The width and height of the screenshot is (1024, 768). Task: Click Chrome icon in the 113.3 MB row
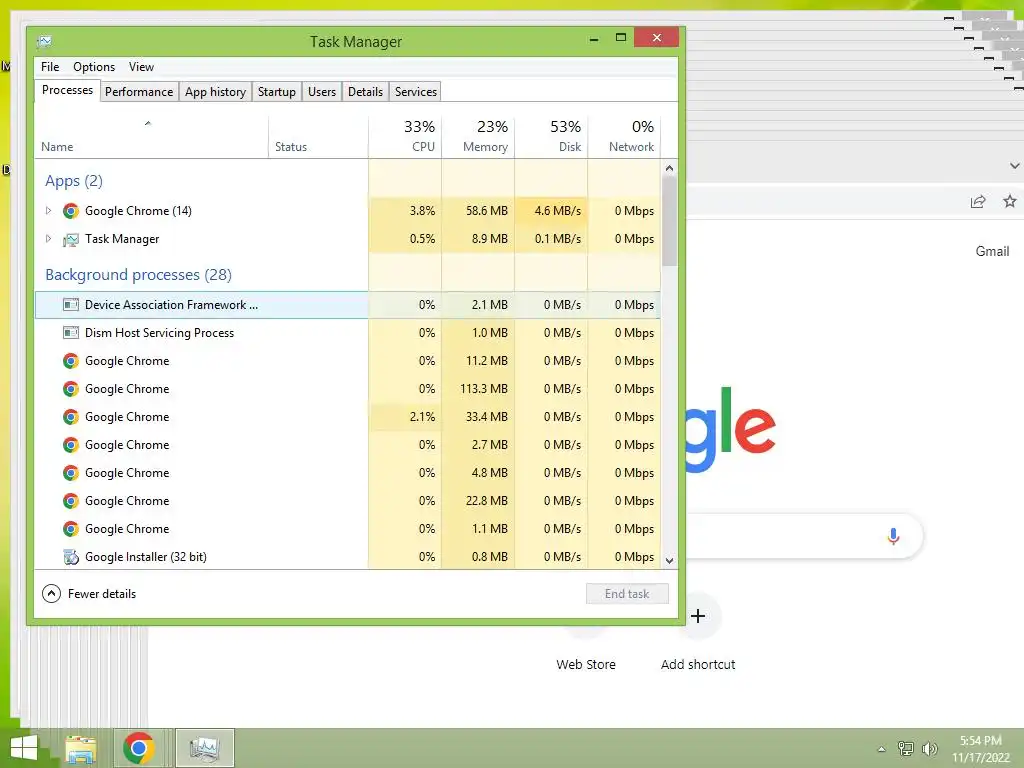coord(71,389)
